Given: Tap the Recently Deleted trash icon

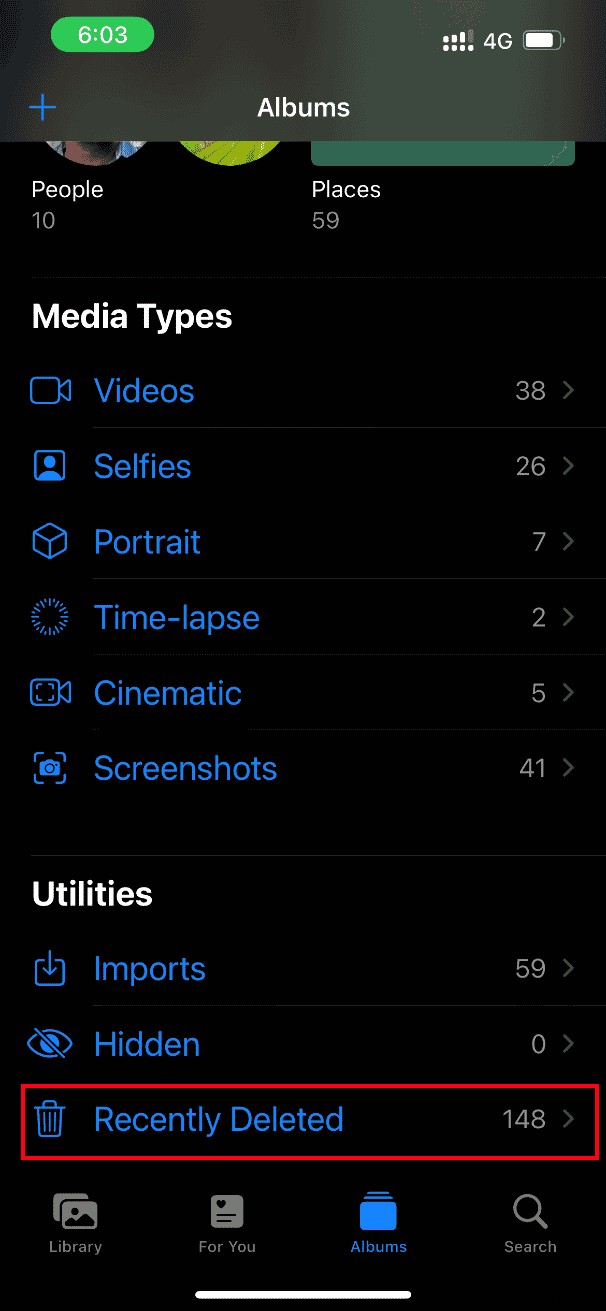Looking at the screenshot, I should click(x=50, y=1120).
